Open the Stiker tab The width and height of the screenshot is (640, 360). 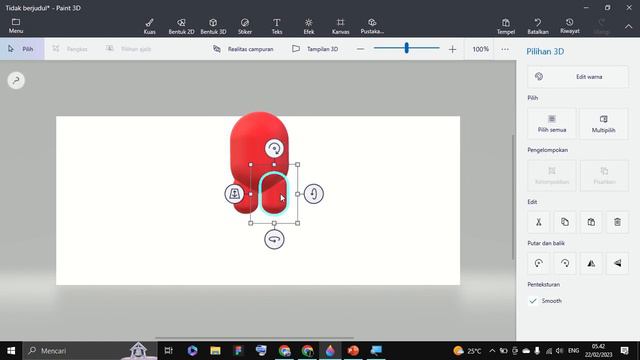[245, 26]
